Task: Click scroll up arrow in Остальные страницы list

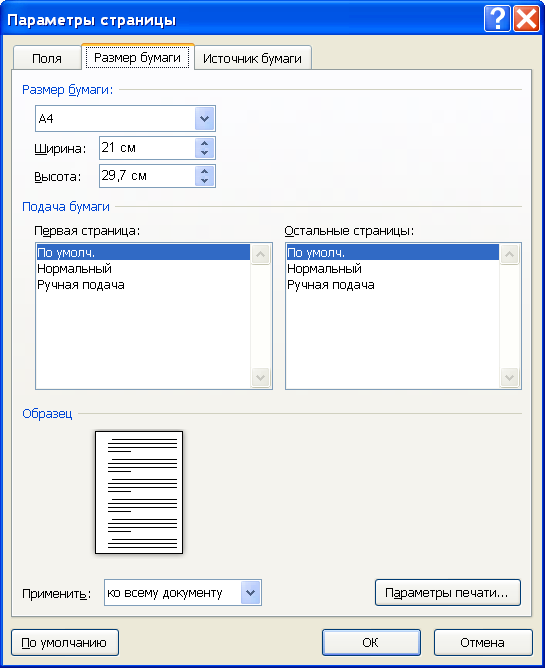Action: 509,254
